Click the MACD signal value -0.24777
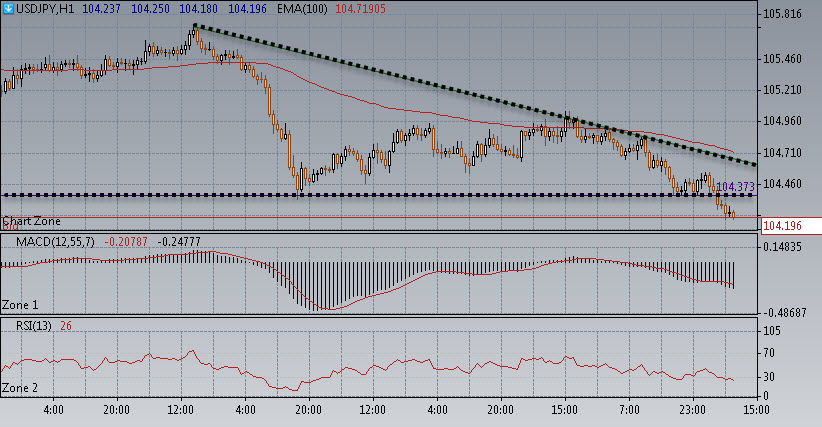Image resolution: width=822 pixels, height=427 pixels. (x=179, y=242)
